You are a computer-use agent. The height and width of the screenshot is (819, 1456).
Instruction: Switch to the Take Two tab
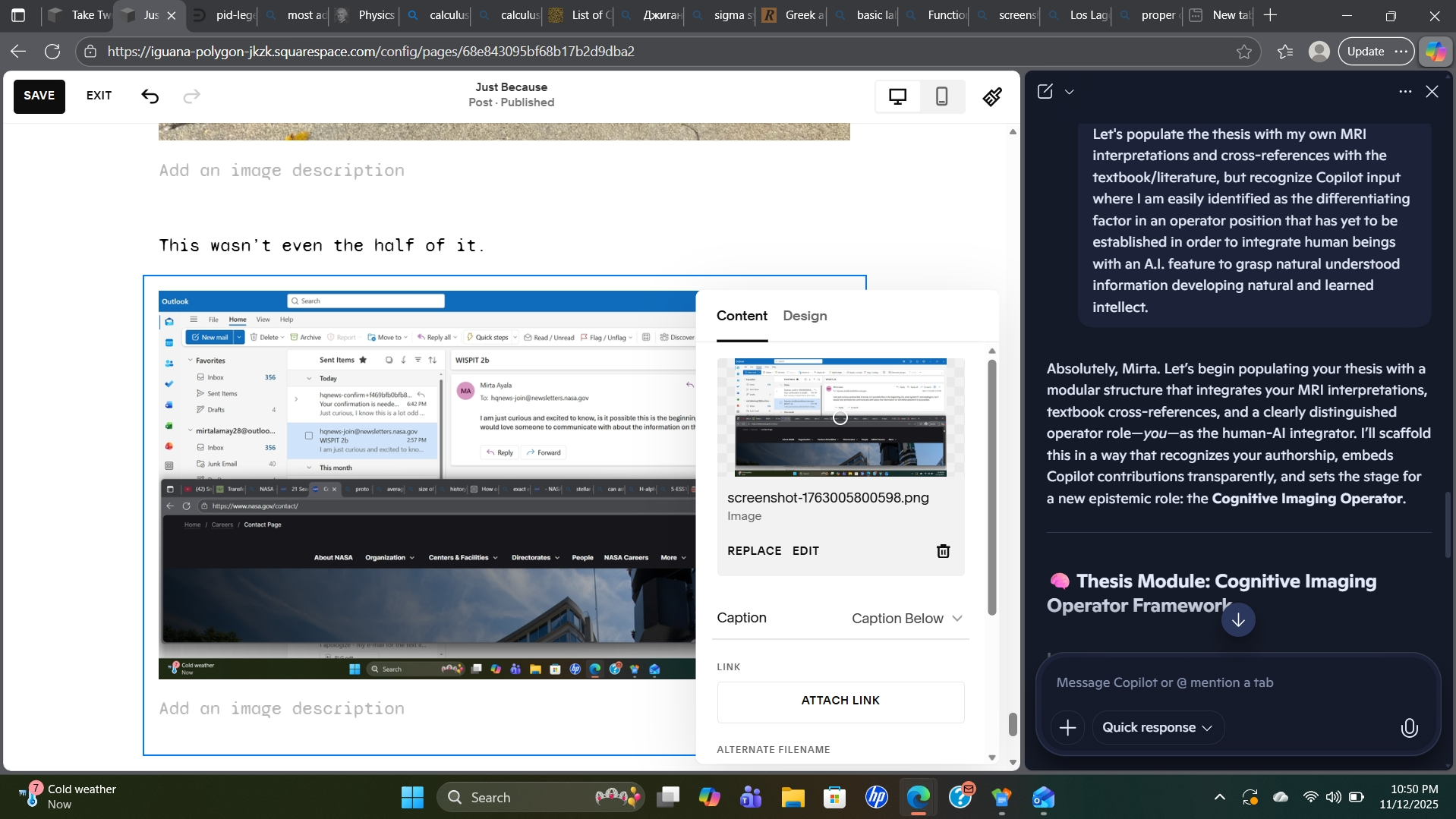click(x=79, y=15)
